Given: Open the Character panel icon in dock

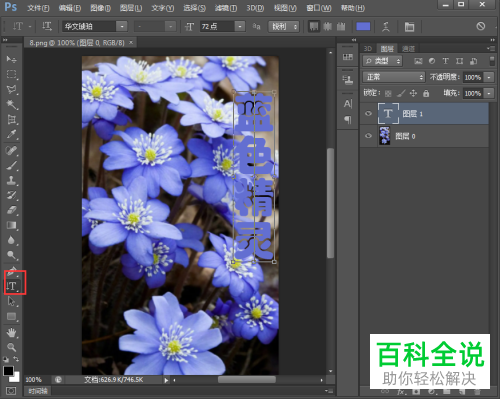Looking at the screenshot, I should click(x=348, y=104).
